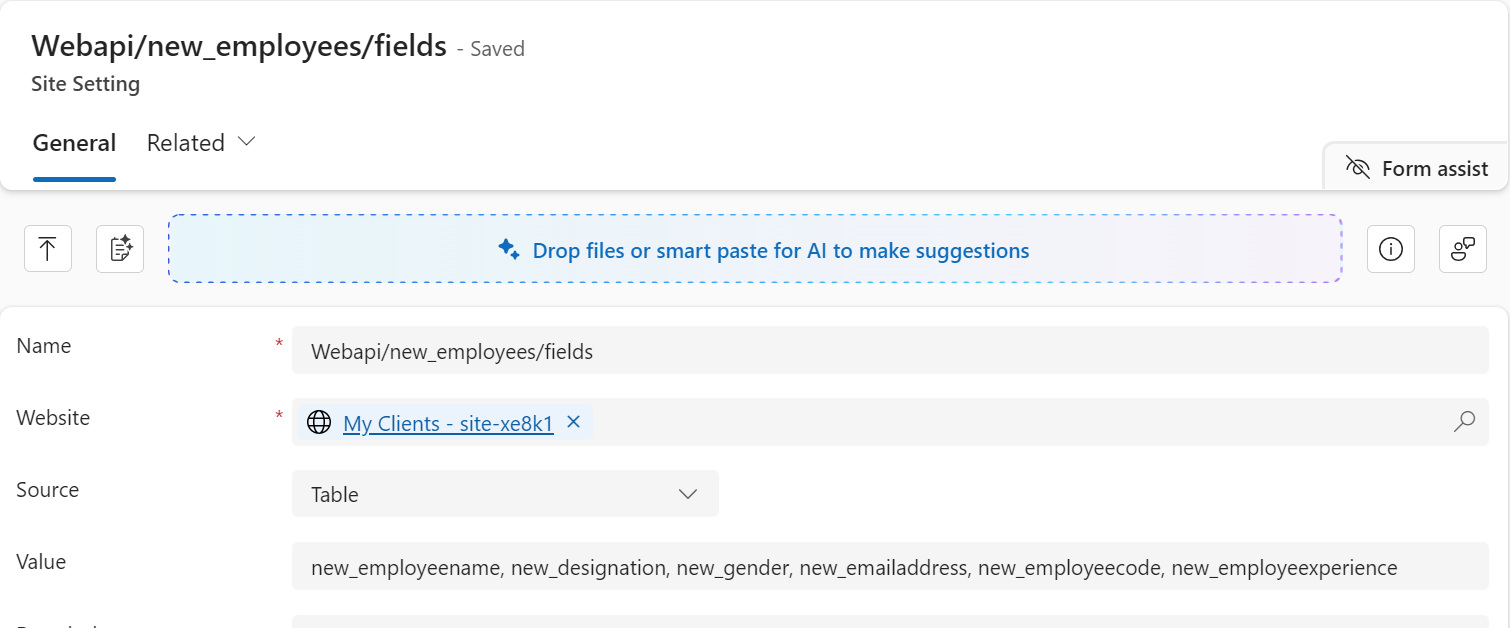The image size is (1510, 628).
Task: Click the feedback thumbs icon button
Action: tap(1463, 249)
